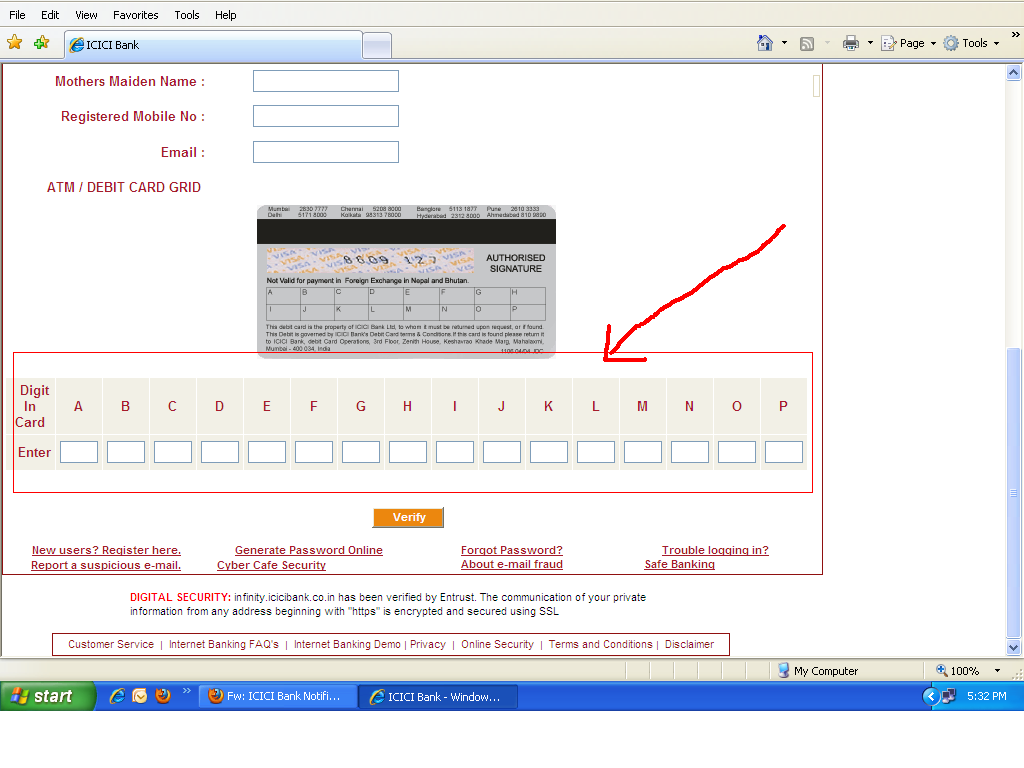Open Safe Banking link

tap(680, 564)
